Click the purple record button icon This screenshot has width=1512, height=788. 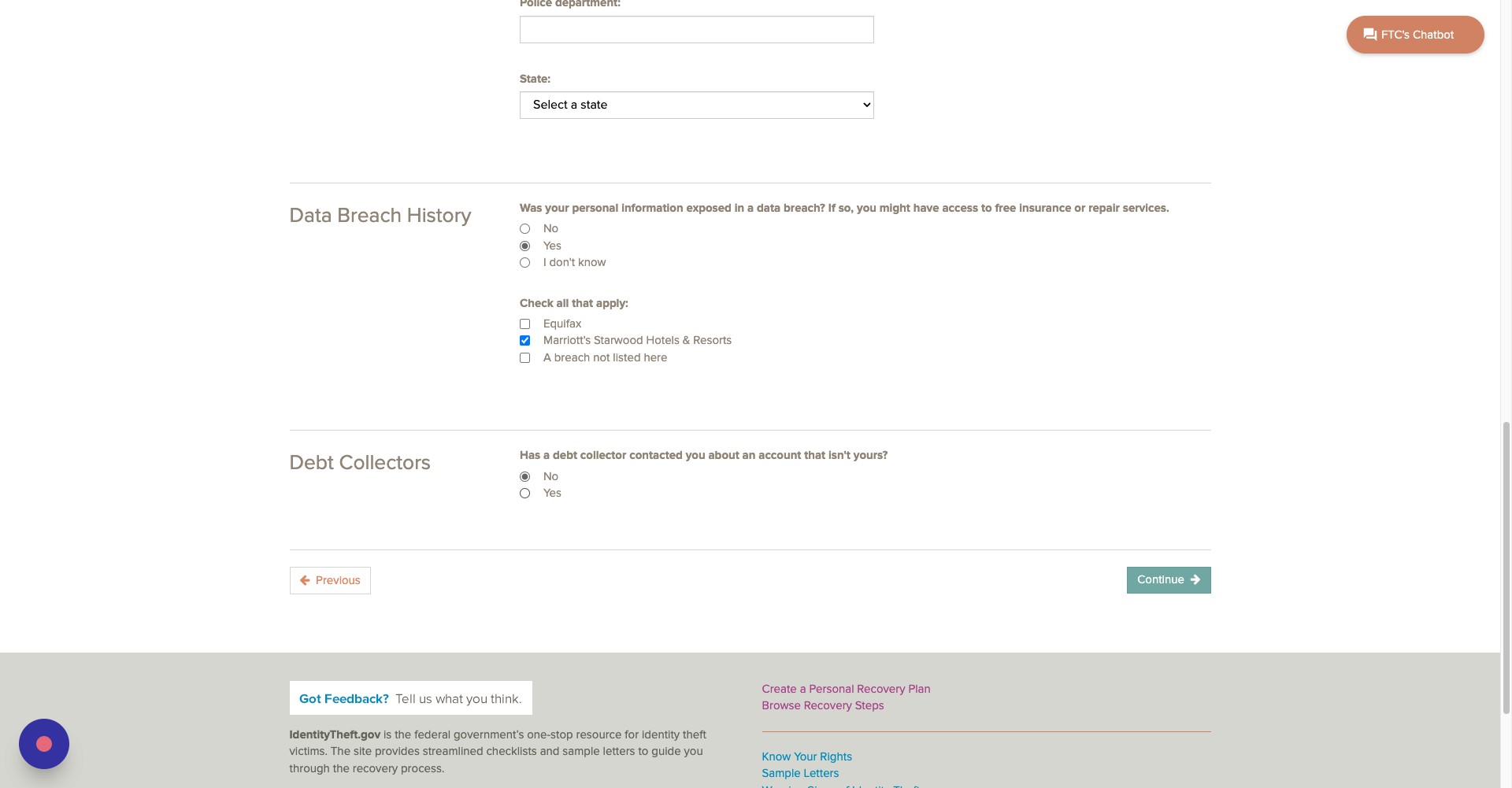pyautogui.click(x=44, y=744)
